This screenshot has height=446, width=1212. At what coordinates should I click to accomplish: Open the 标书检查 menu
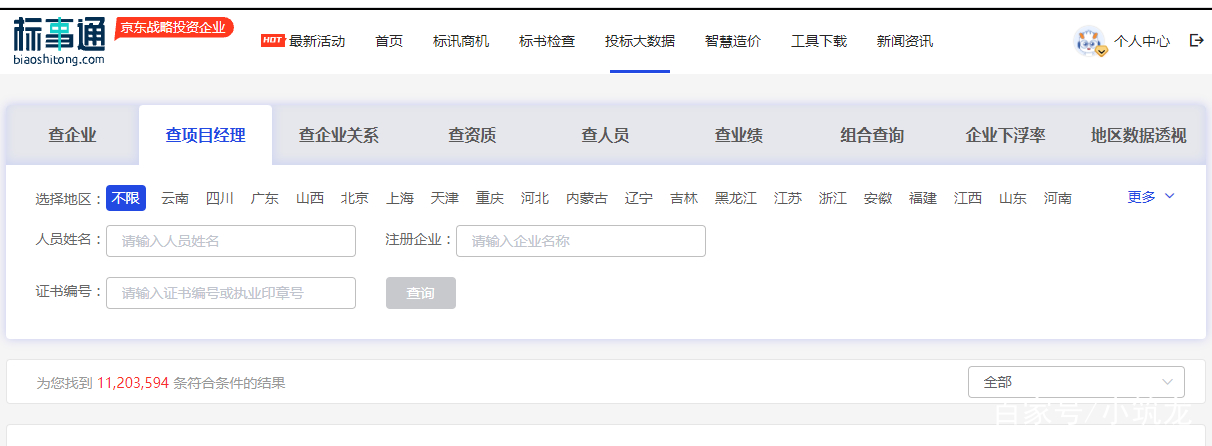[x=547, y=41]
